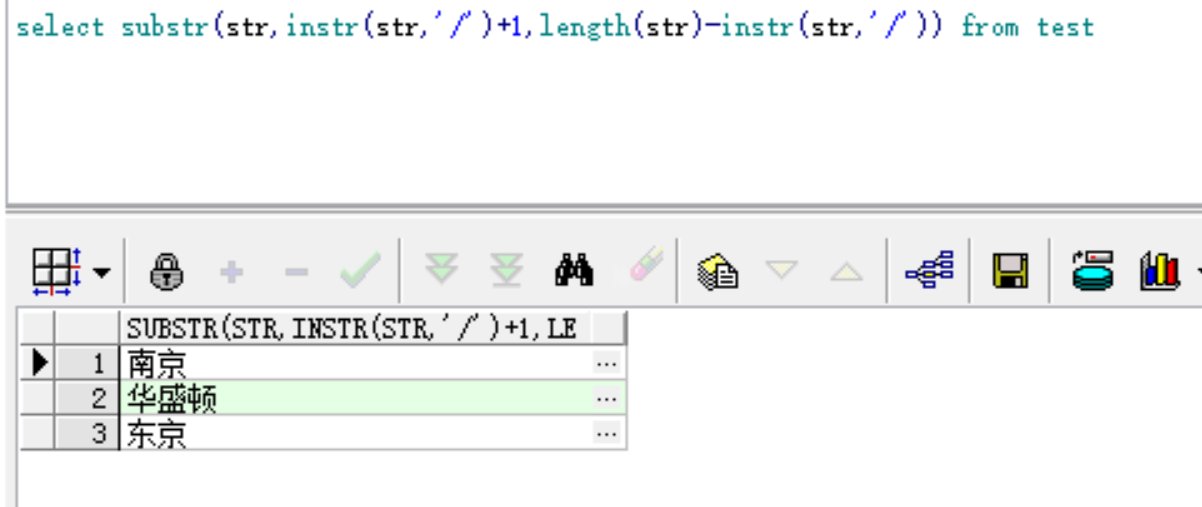Click the insert record plus icon
This screenshot has height=507, width=1202.
(232, 271)
